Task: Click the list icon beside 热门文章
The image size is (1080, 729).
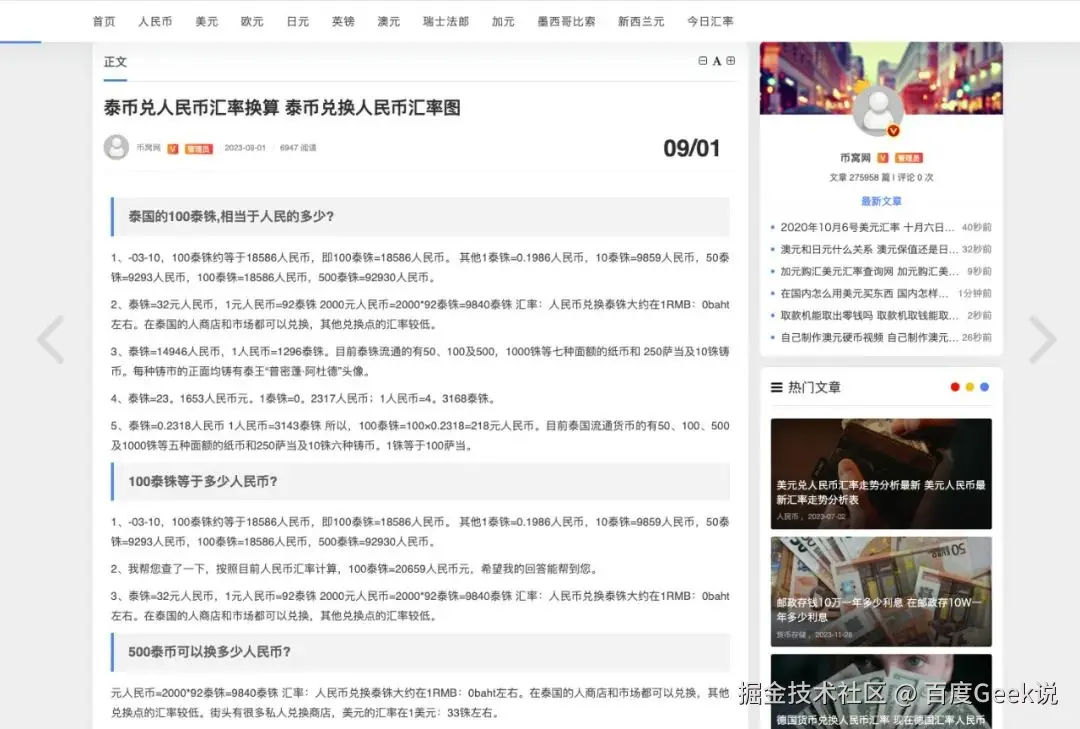Action: [x=775, y=388]
